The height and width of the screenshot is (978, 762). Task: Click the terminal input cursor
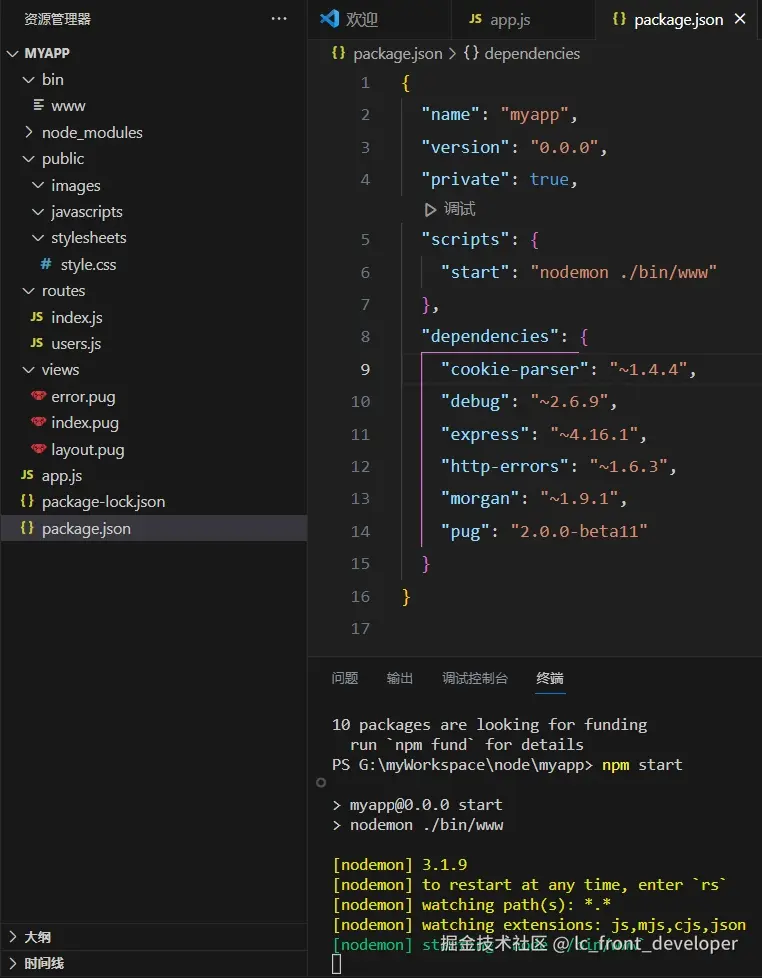(x=337, y=964)
